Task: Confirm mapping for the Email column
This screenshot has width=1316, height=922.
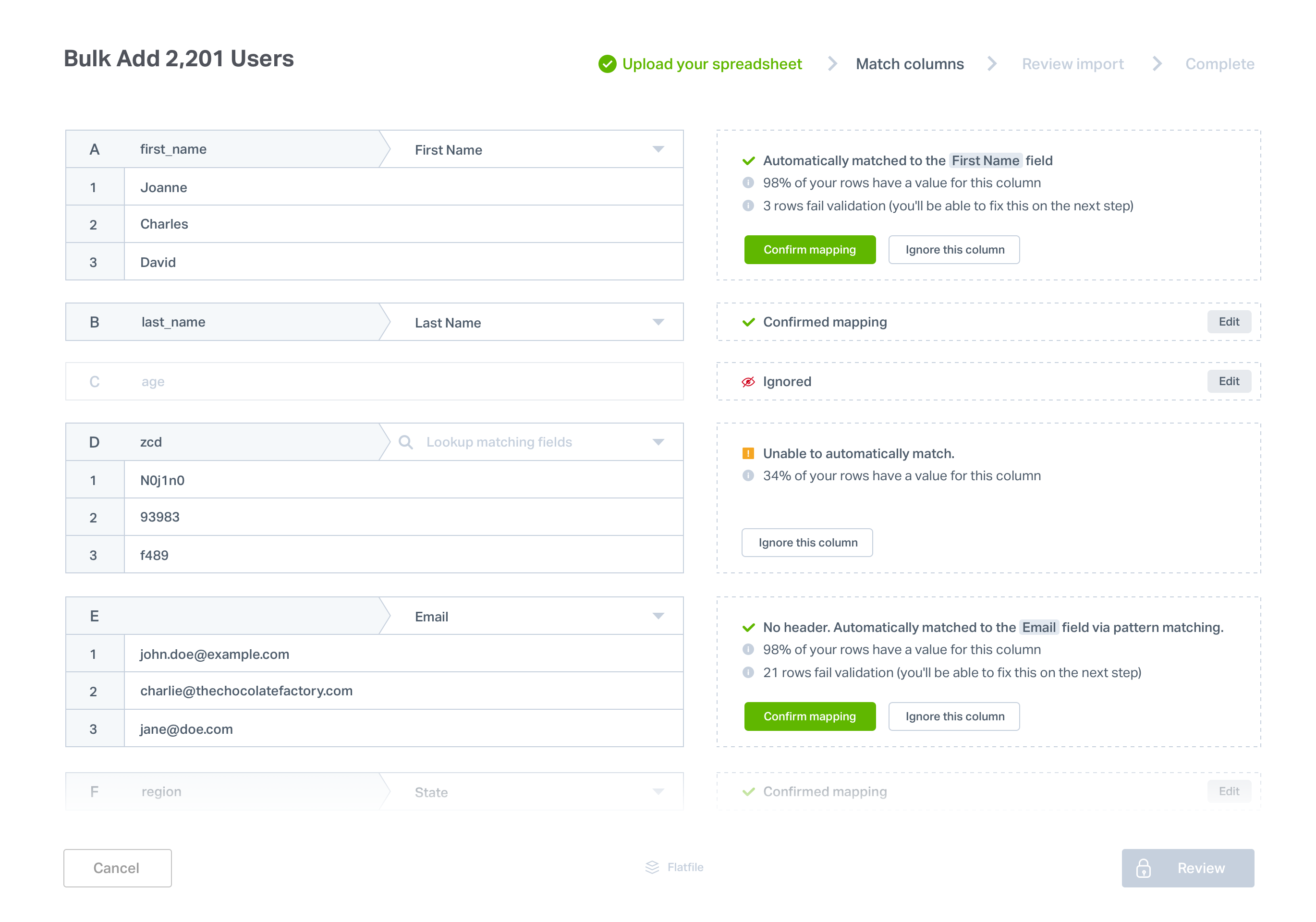Action: pos(809,716)
